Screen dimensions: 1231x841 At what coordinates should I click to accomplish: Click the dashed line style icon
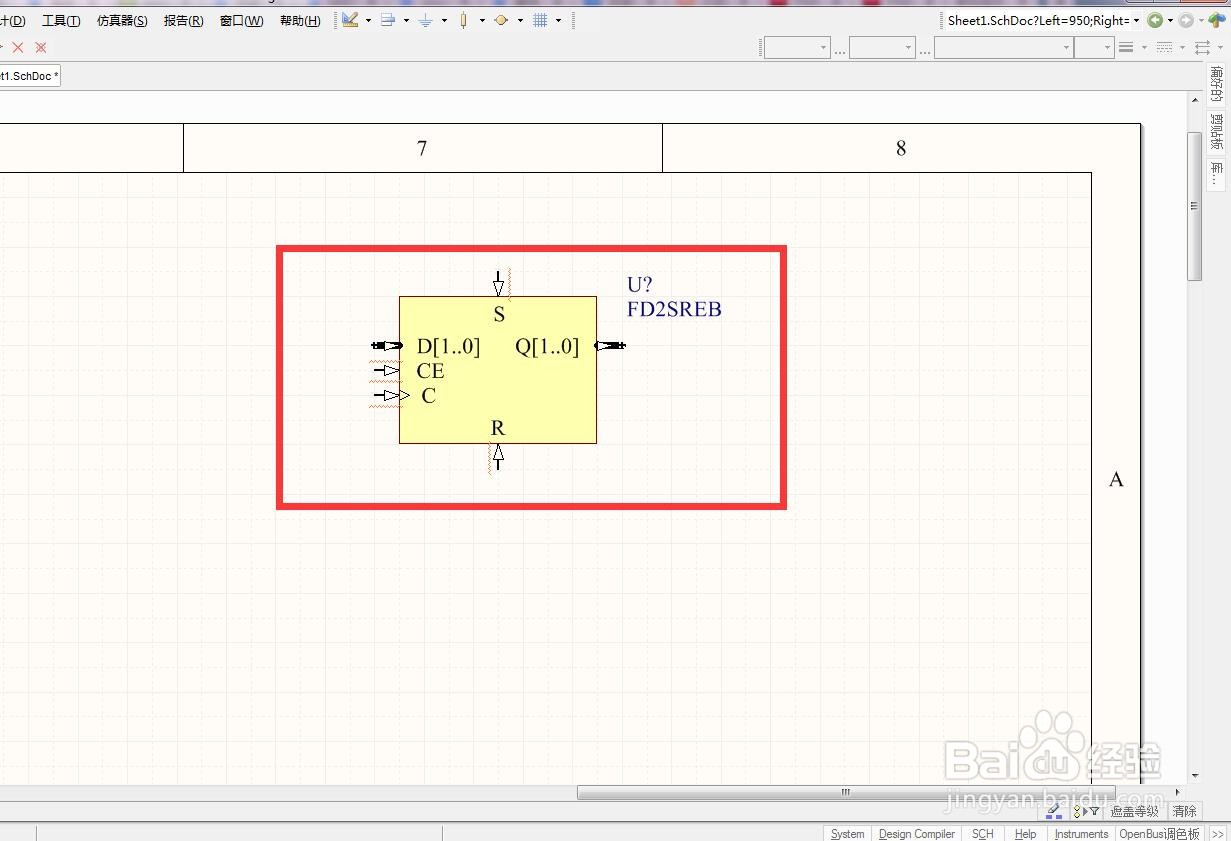1164,47
